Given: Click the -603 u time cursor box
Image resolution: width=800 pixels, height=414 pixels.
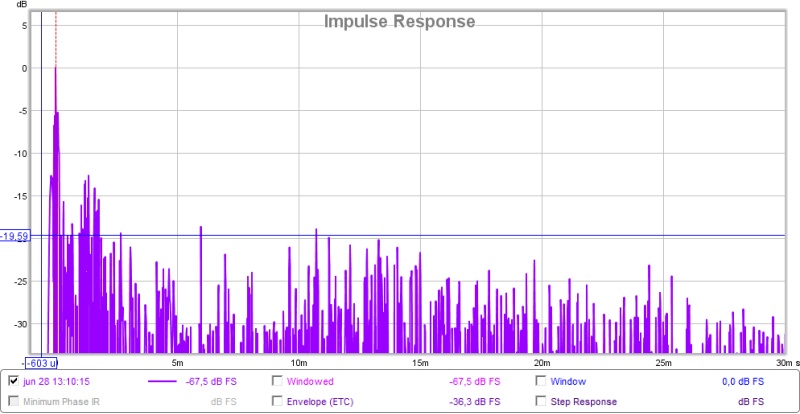Looking at the screenshot, I should pyautogui.click(x=42, y=363).
